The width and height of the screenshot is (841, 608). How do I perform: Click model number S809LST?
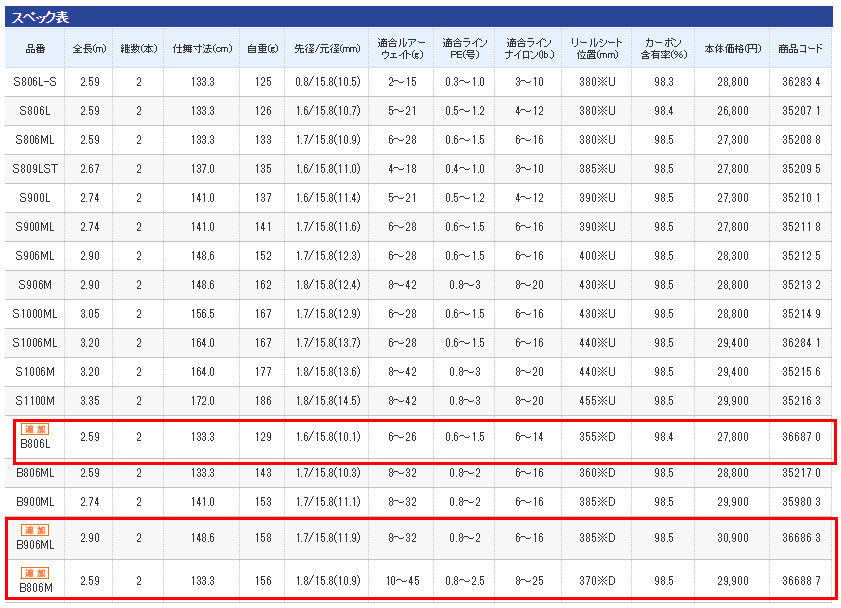tap(35, 169)
